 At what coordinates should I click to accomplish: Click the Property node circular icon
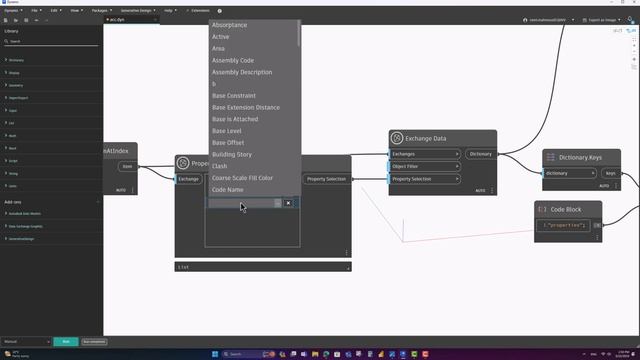click(x=183, y=163)
